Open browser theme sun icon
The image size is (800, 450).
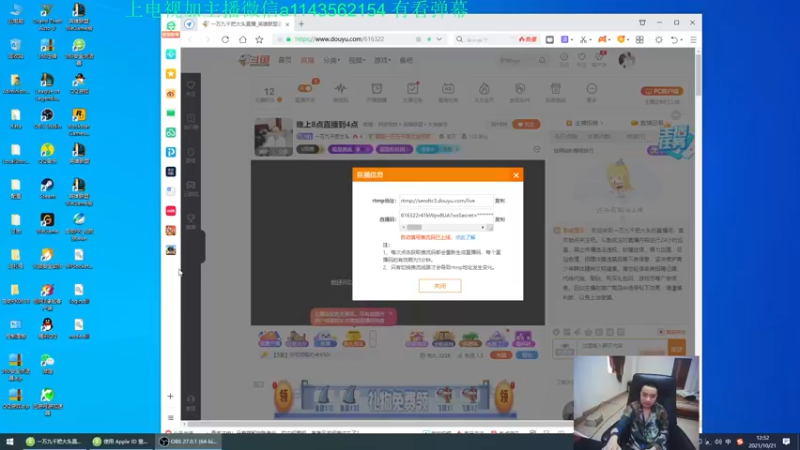click(659, 39)
